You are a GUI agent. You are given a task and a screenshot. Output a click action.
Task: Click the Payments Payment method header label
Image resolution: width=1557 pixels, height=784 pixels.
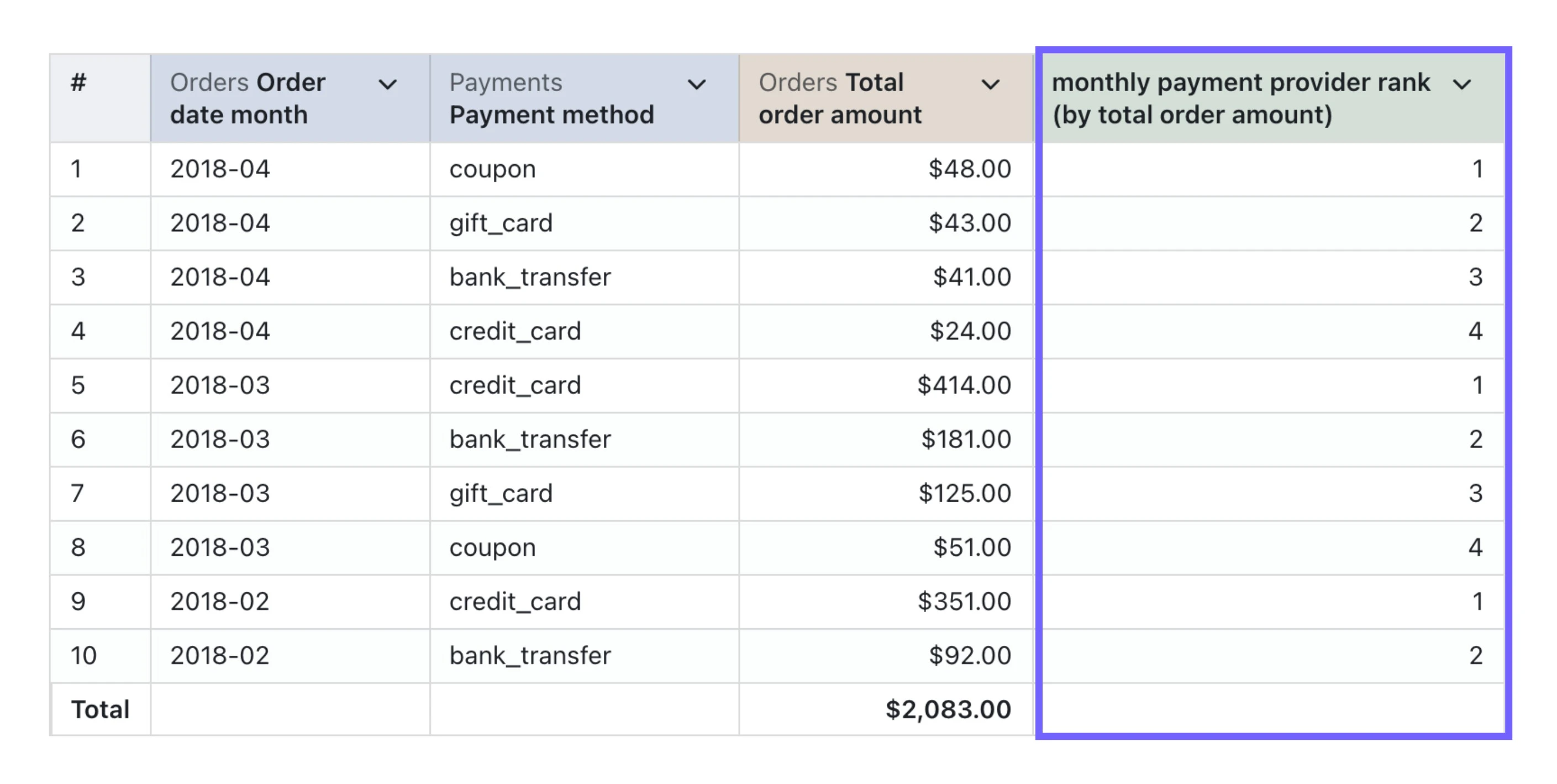pos(551,98)
